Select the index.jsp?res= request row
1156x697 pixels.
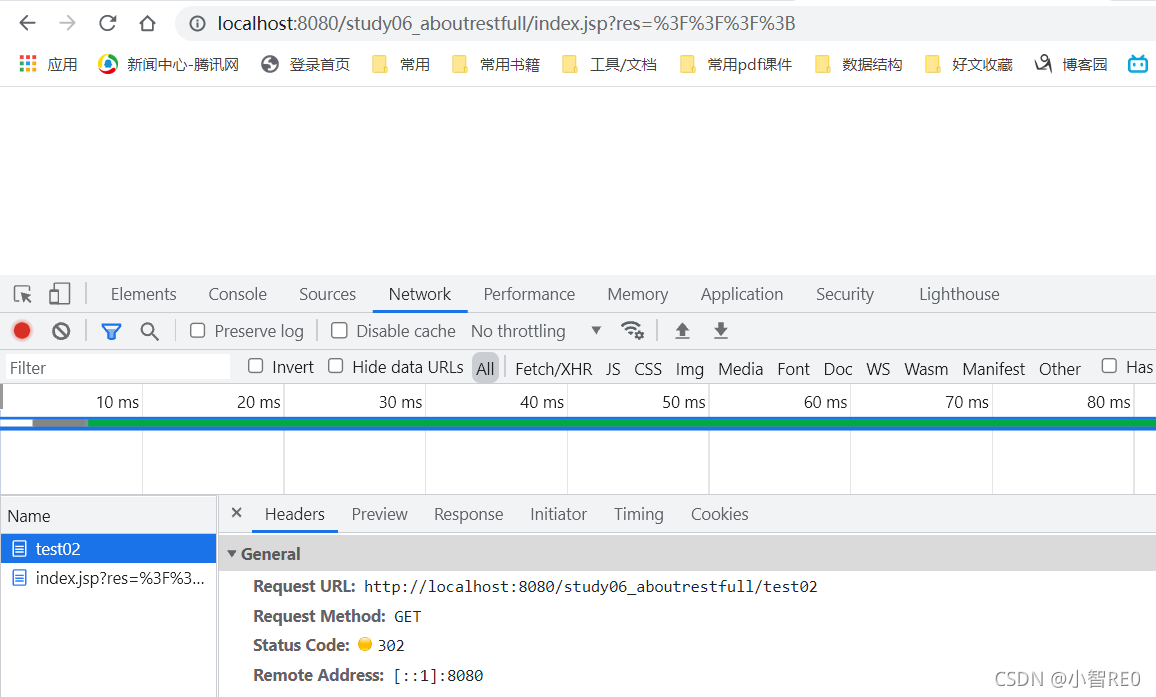108,578
